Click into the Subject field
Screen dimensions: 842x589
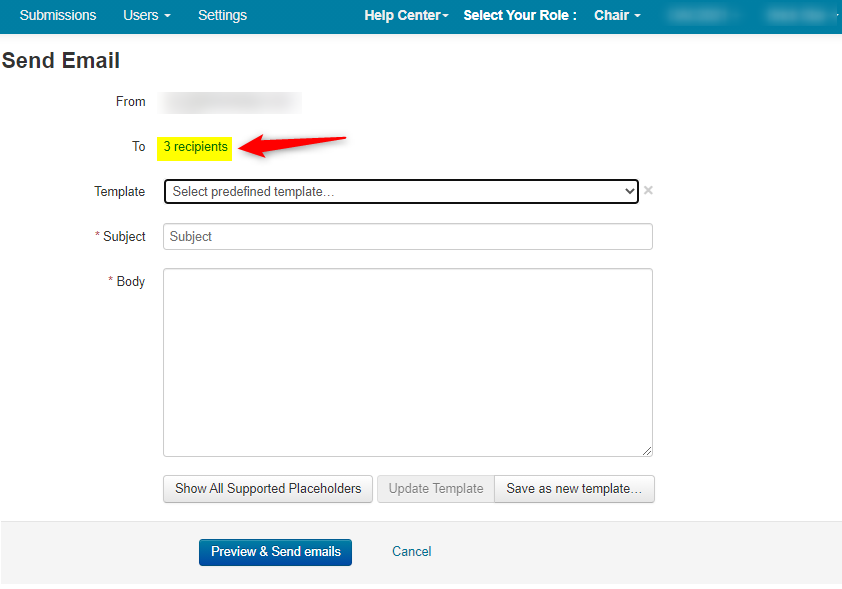408,237
